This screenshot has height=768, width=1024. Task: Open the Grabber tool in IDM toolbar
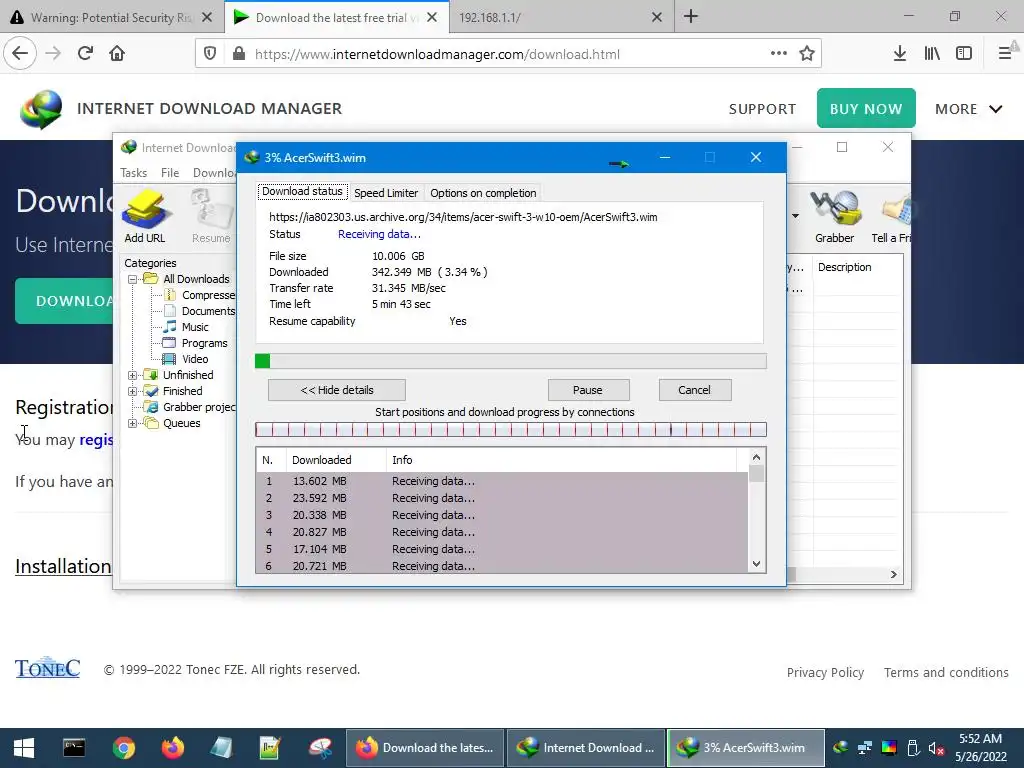click(834, 216)
